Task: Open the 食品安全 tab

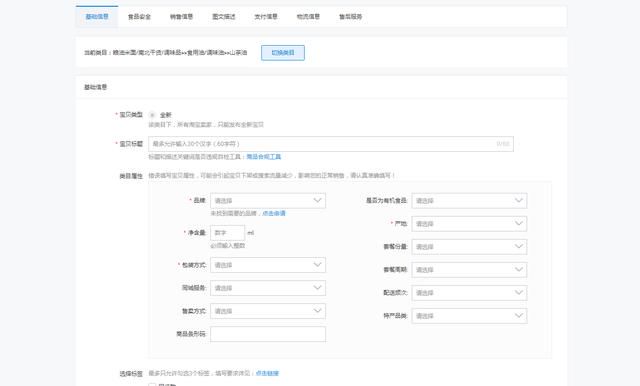Action: [x=139, y=17]
